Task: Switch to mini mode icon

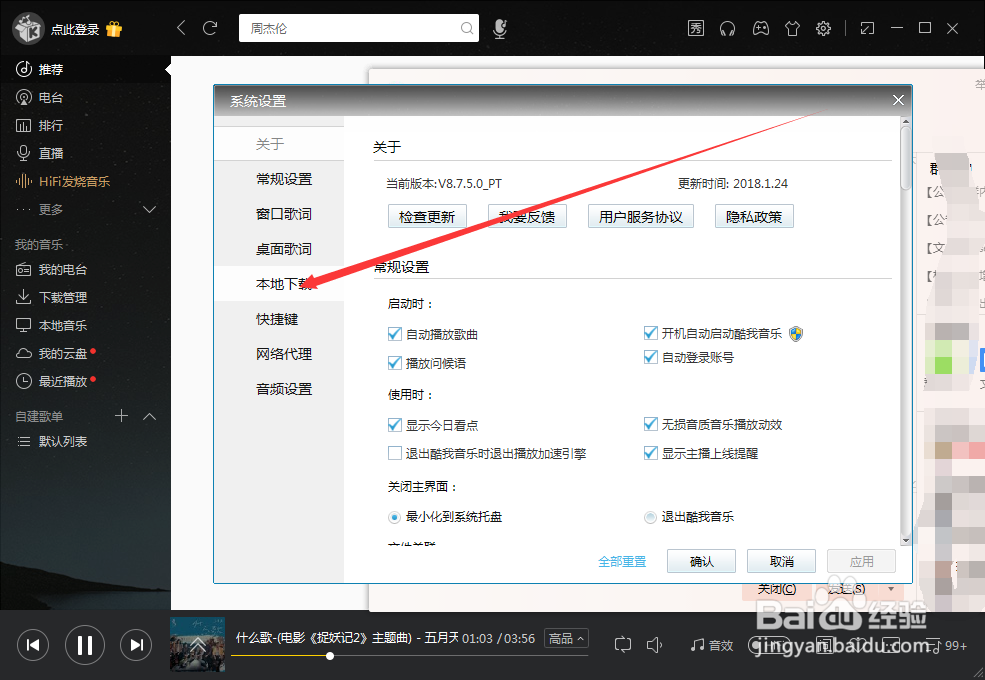Action: tap(867, 28)
